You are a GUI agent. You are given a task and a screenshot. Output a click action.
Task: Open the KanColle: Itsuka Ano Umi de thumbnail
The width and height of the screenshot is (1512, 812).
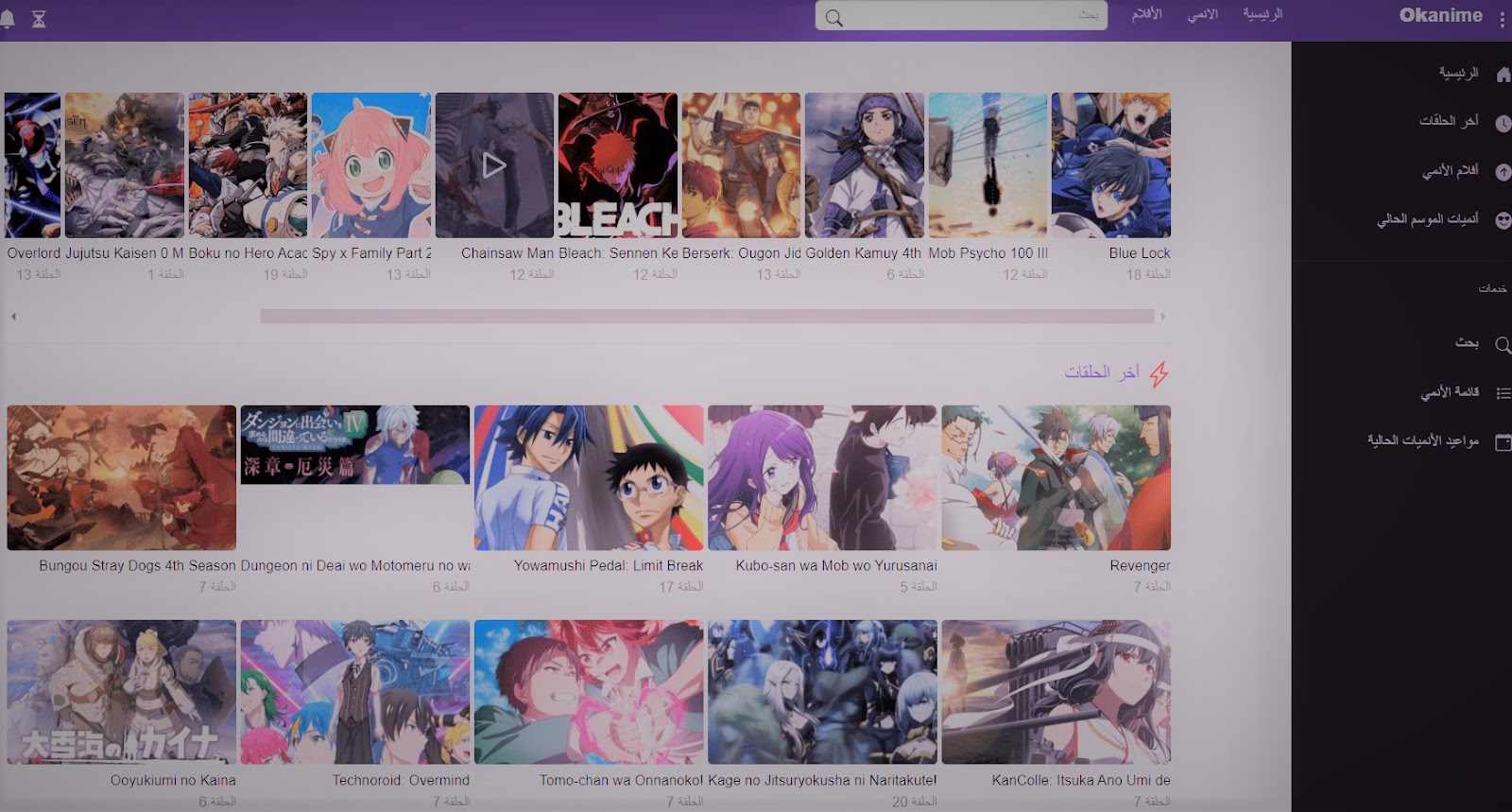[1057, 692]
